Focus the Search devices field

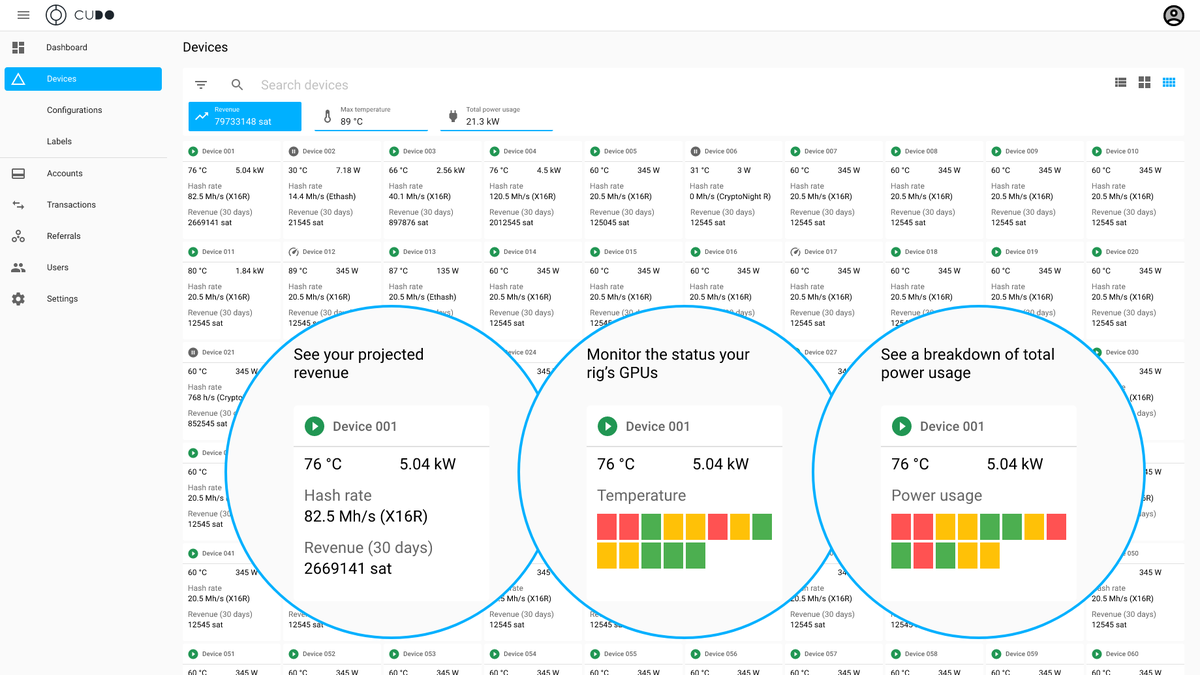[x=304, y=85]
